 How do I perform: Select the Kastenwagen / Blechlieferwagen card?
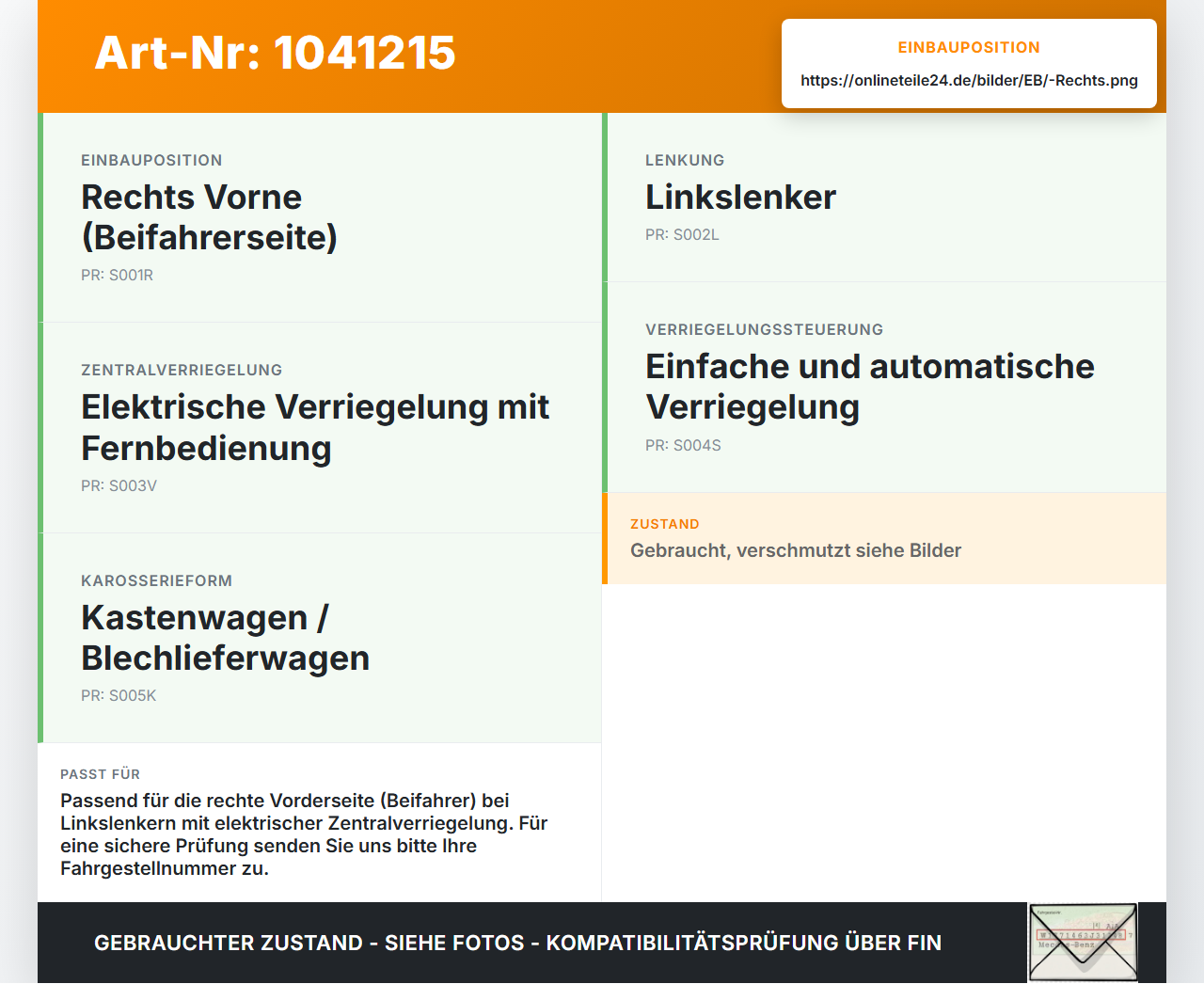(x=320, y=638)
